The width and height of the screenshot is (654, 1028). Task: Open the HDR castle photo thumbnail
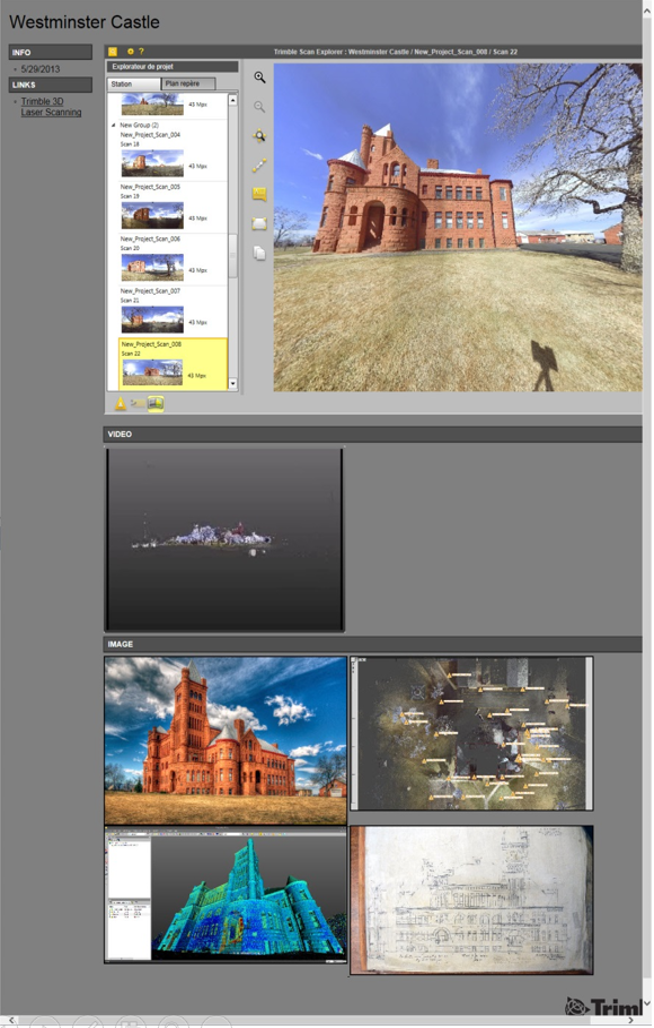[225, 740]
